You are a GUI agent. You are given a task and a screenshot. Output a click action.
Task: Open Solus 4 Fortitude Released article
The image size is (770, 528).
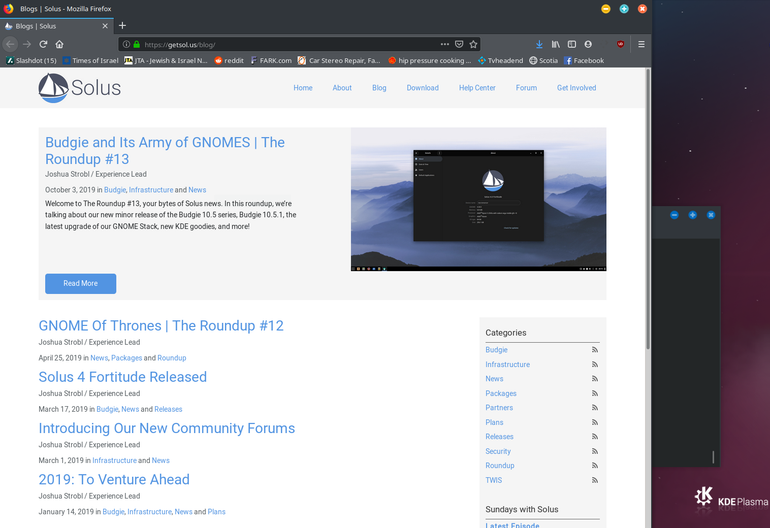coord(123,377)
